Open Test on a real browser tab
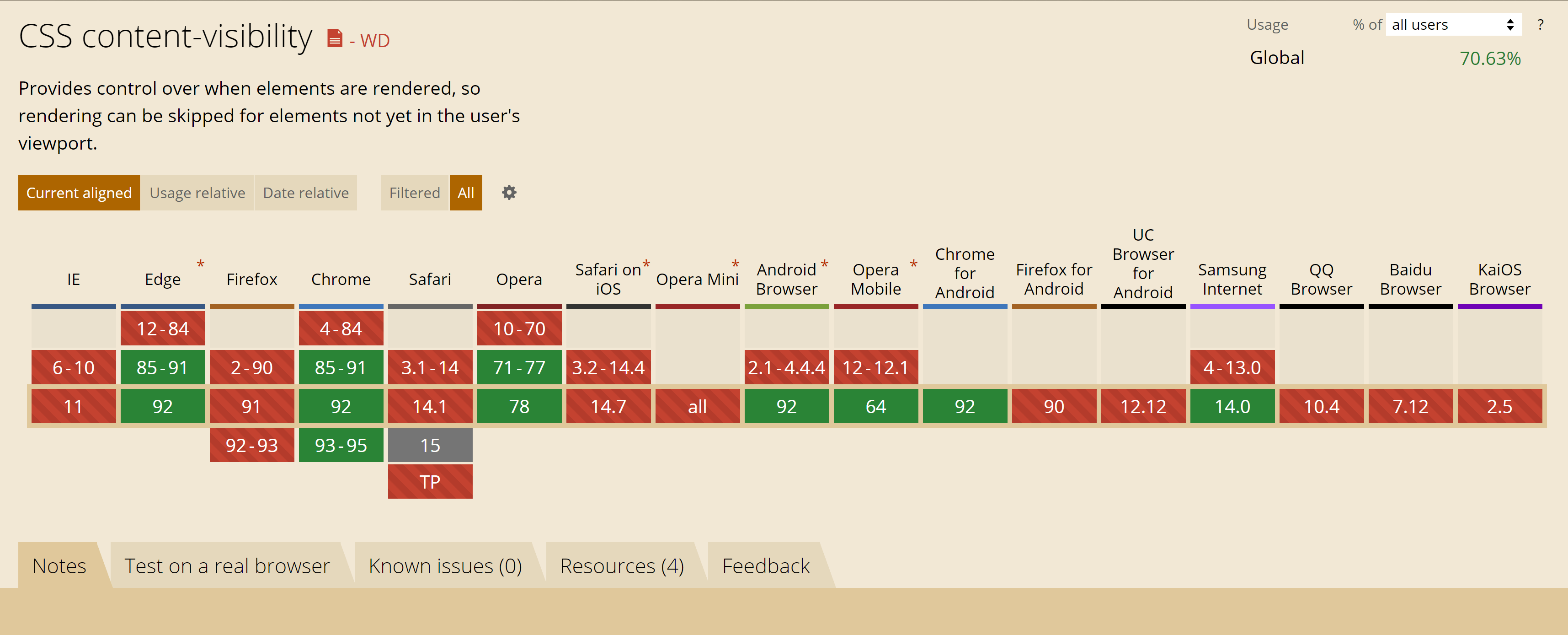This screenshot has height=635, width=1568. (226, 565)
